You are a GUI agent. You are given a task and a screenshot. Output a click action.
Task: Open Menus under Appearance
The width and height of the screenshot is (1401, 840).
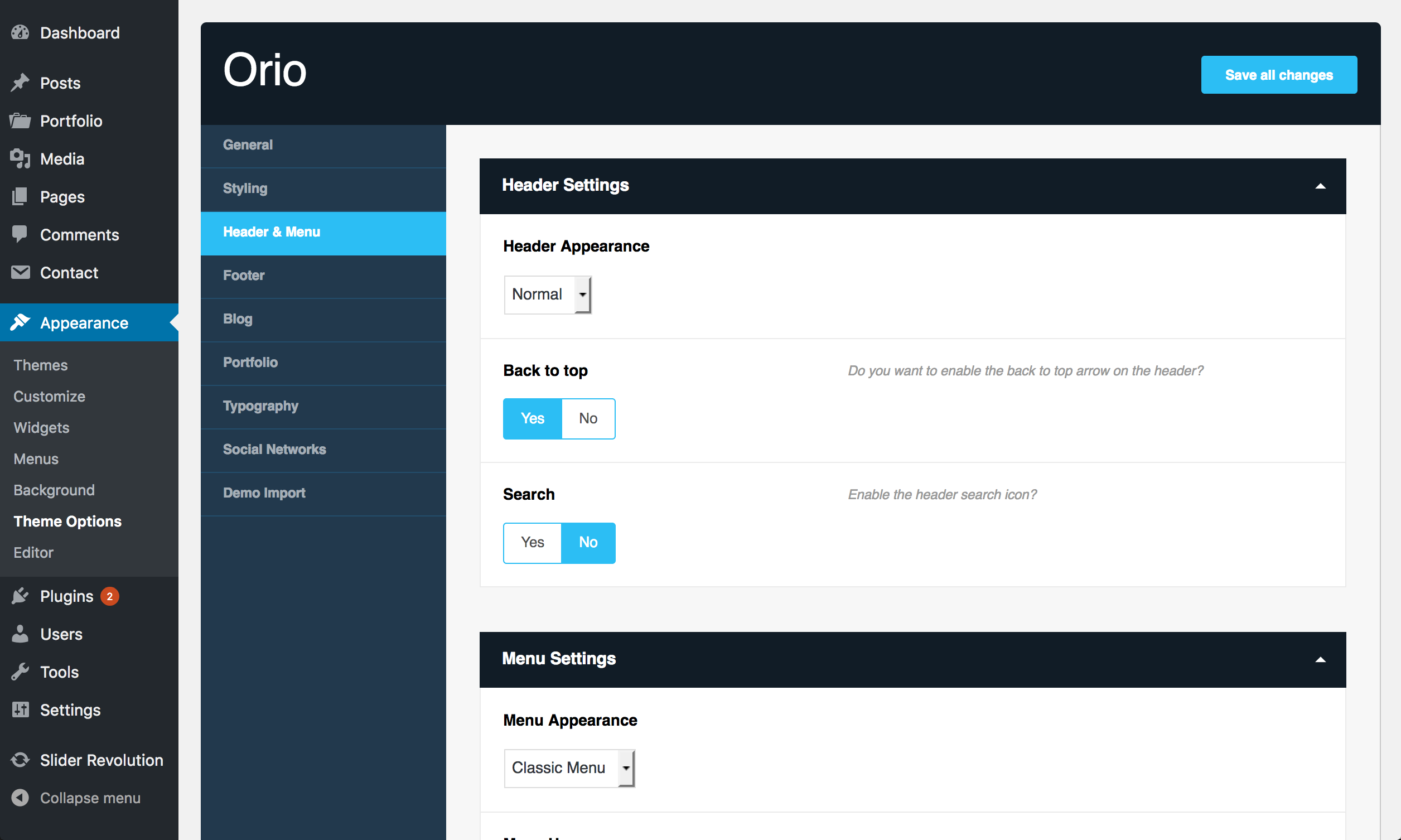[36, 458]
